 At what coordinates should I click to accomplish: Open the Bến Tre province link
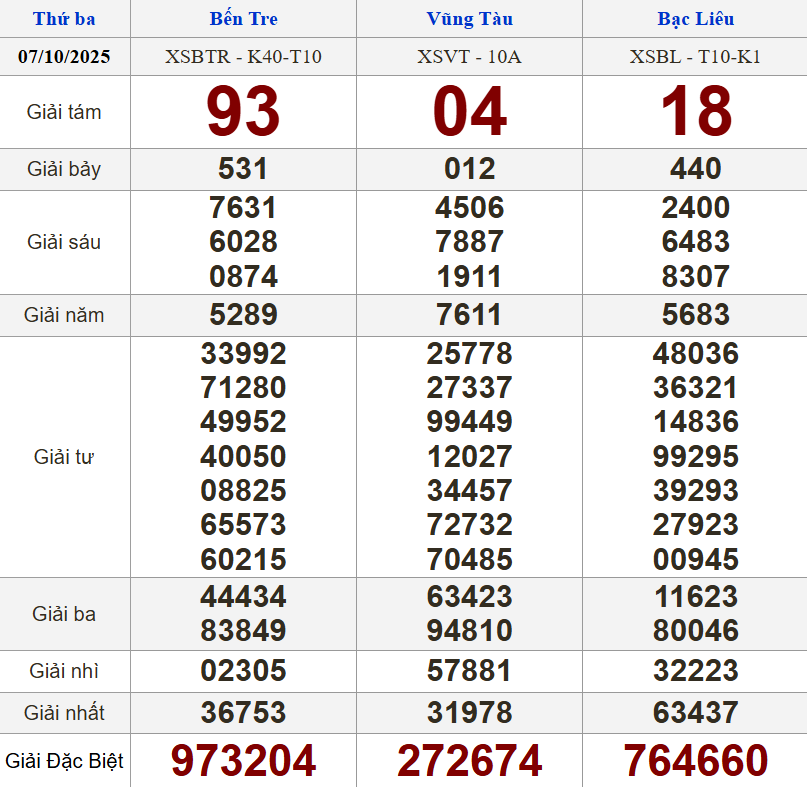pyautogui.click(x=243, y=19)
